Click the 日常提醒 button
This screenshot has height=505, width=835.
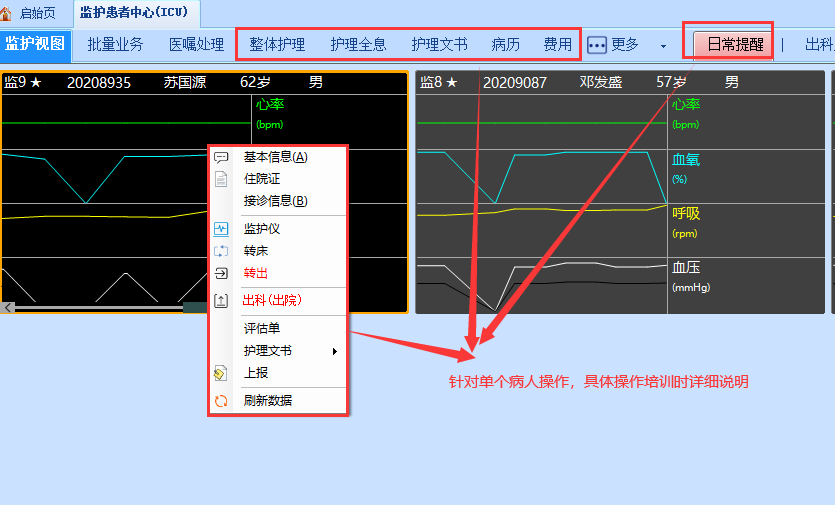pyautogui.click(x=734, y=44)
